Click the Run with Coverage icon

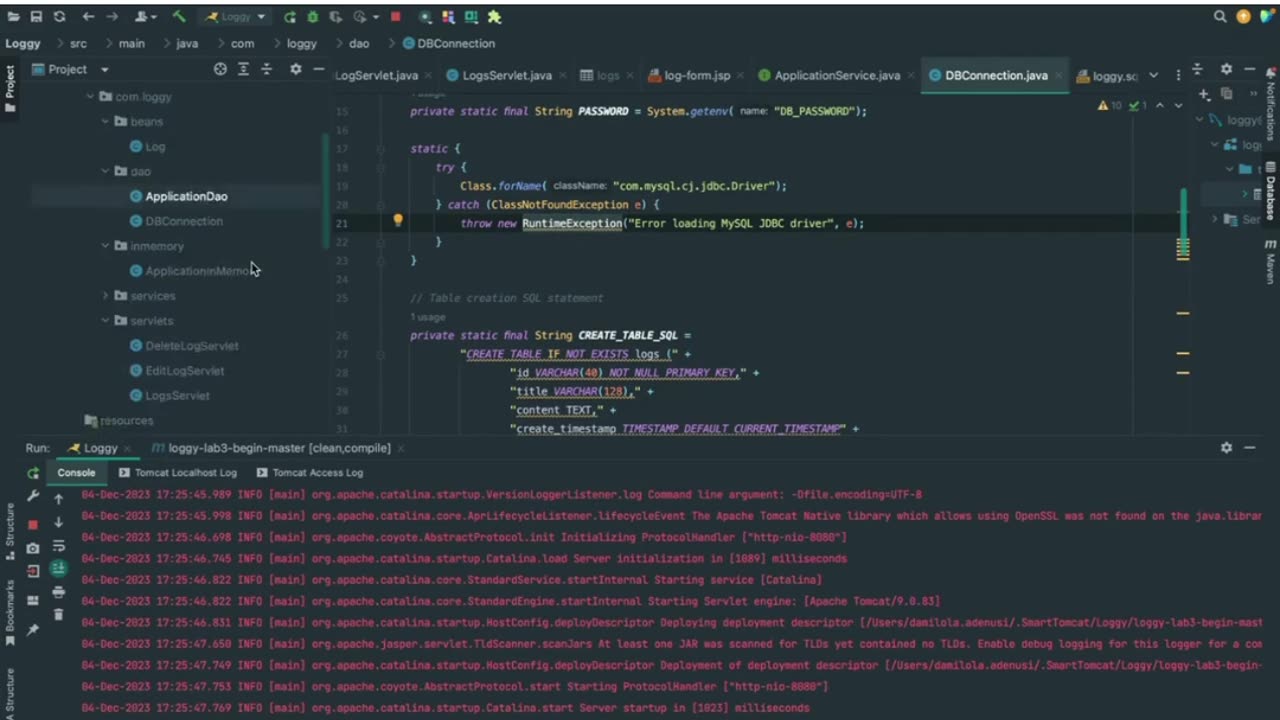click(335, 17)
